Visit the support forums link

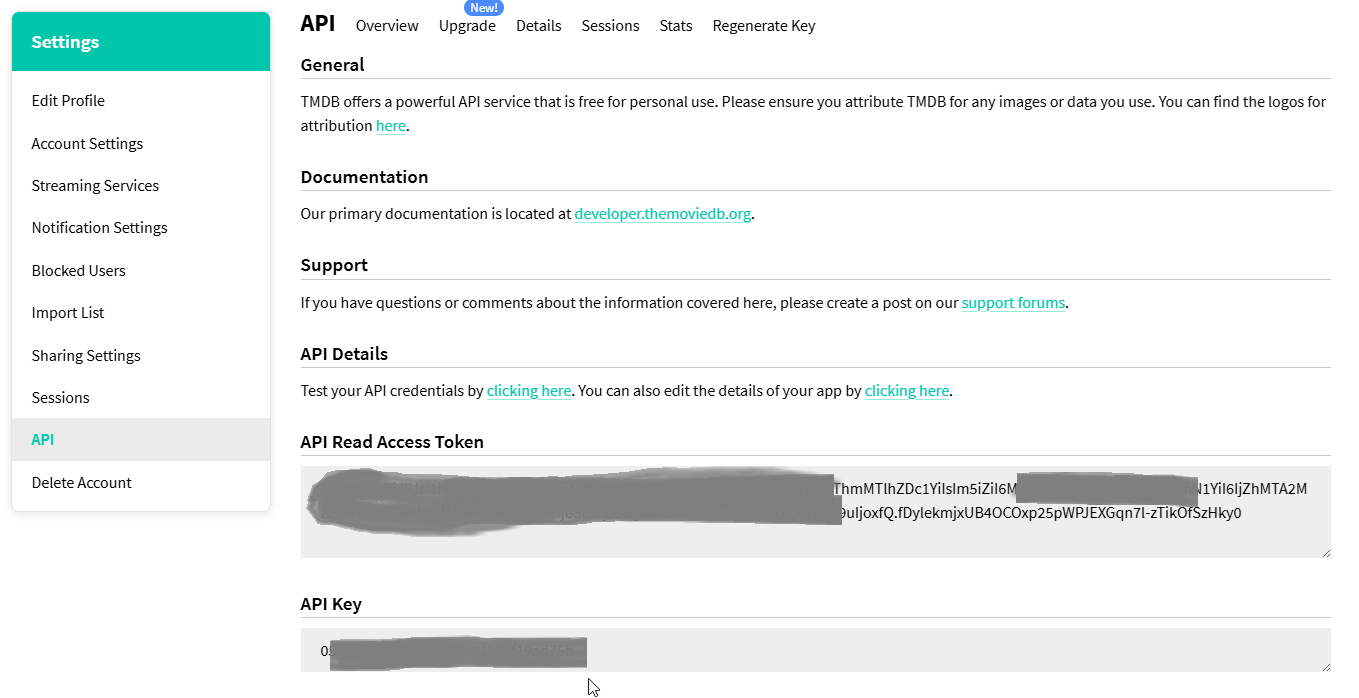1013,302
